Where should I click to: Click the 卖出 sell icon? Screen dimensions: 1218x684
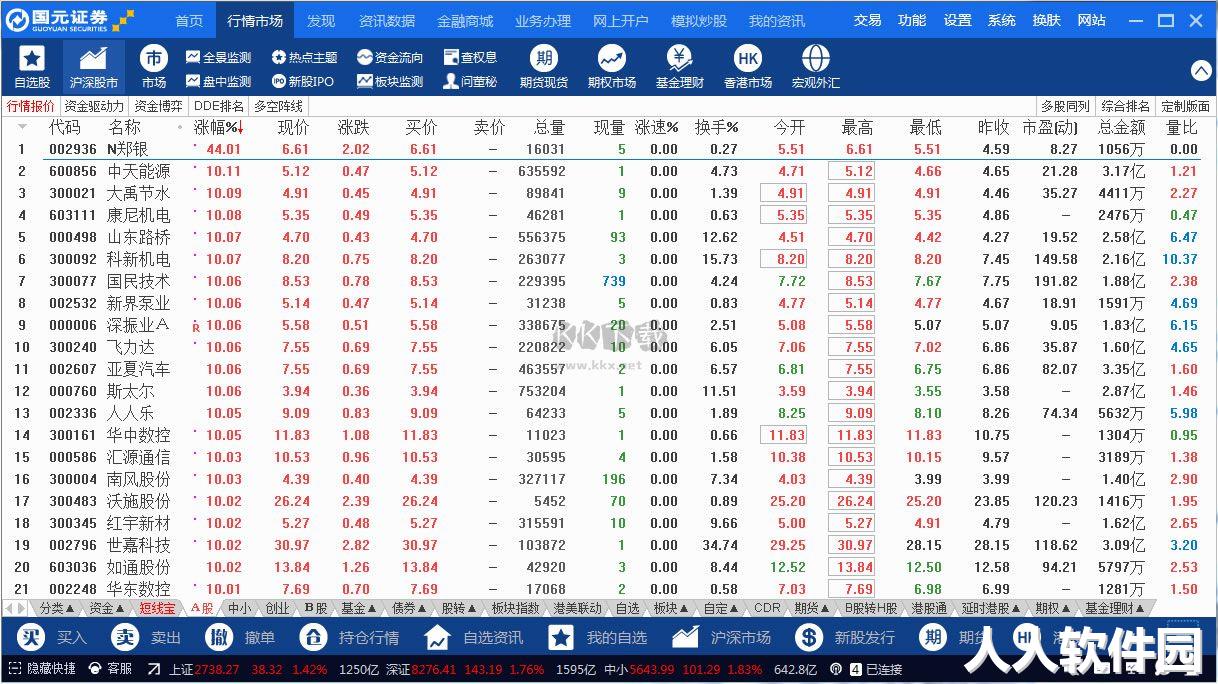(x=125, y=637)
